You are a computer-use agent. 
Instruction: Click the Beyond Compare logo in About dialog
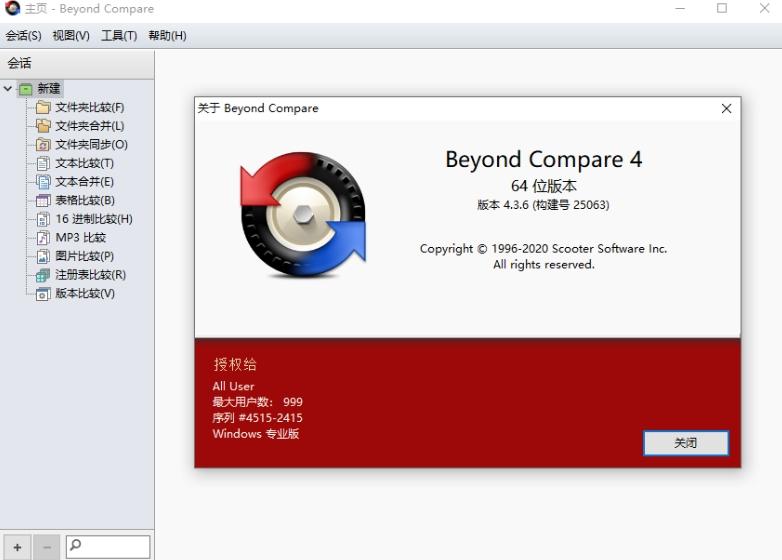point(303,214)
